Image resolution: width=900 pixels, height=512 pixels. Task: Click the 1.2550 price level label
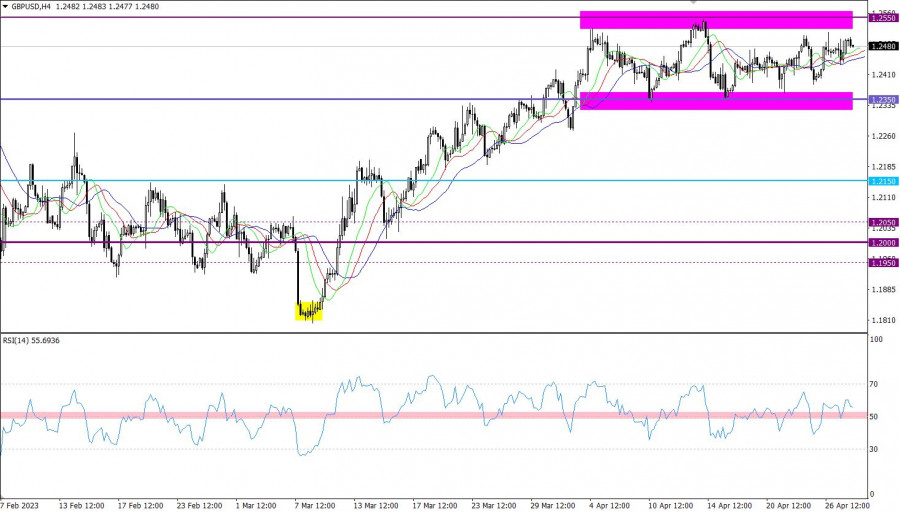tap(882, 18)
